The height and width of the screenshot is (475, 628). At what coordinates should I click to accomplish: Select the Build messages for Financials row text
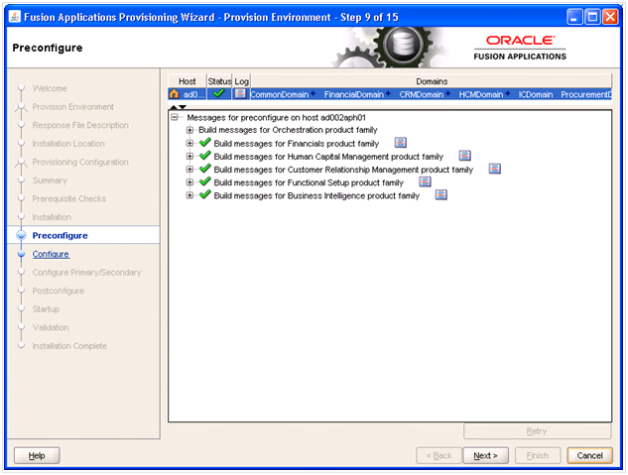pos(296,143)
